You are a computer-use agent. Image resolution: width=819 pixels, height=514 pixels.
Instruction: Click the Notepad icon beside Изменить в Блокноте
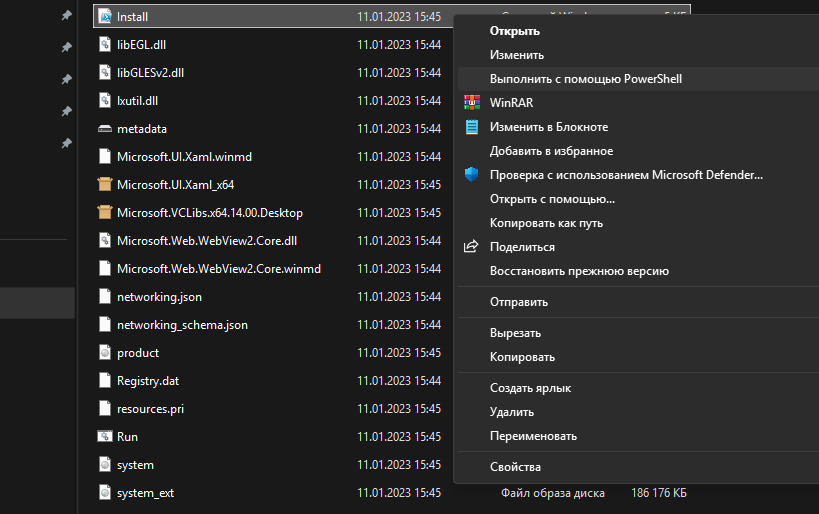pos(472,127)
